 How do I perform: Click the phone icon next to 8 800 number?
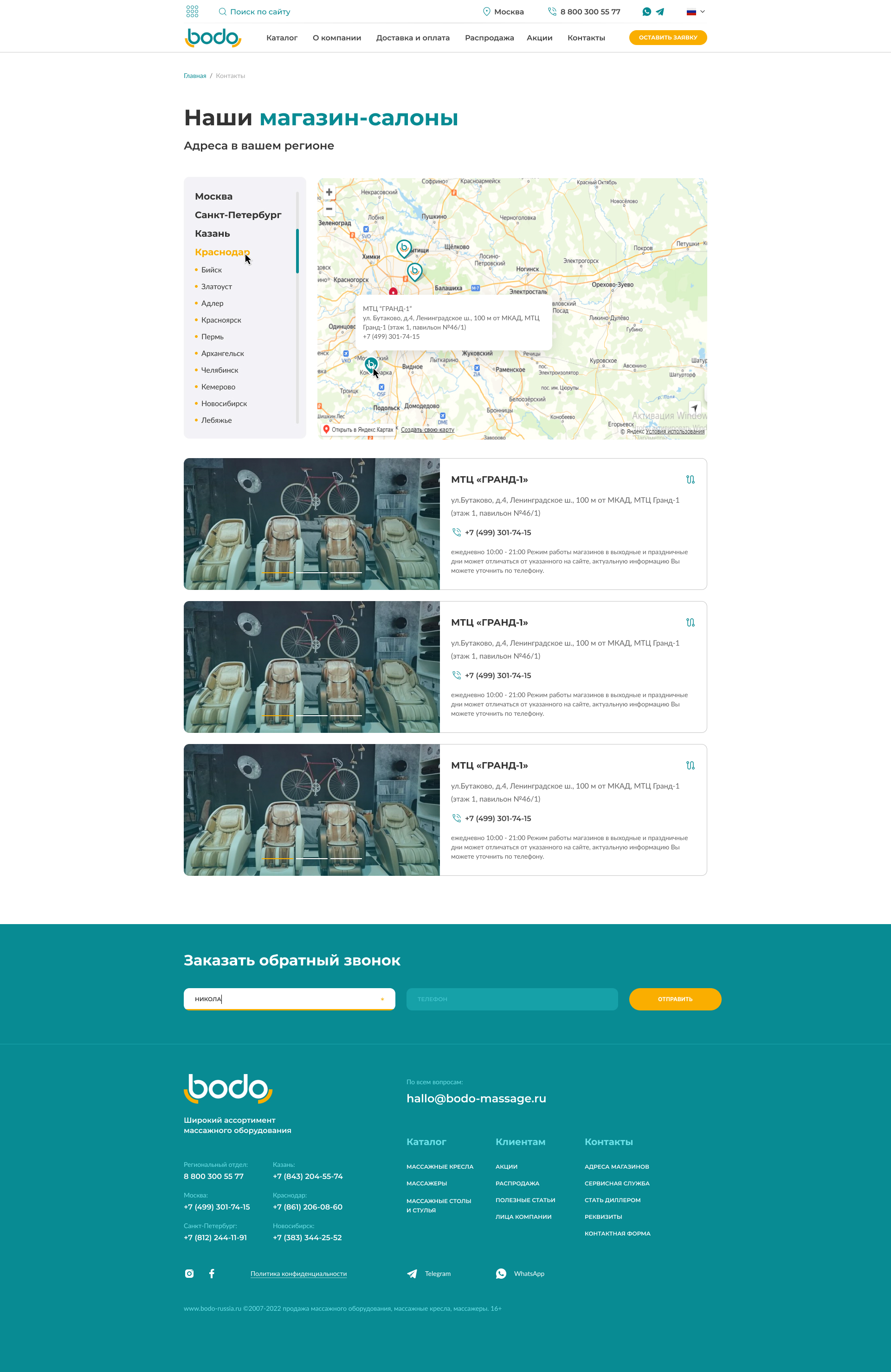(x=552, y=12)
